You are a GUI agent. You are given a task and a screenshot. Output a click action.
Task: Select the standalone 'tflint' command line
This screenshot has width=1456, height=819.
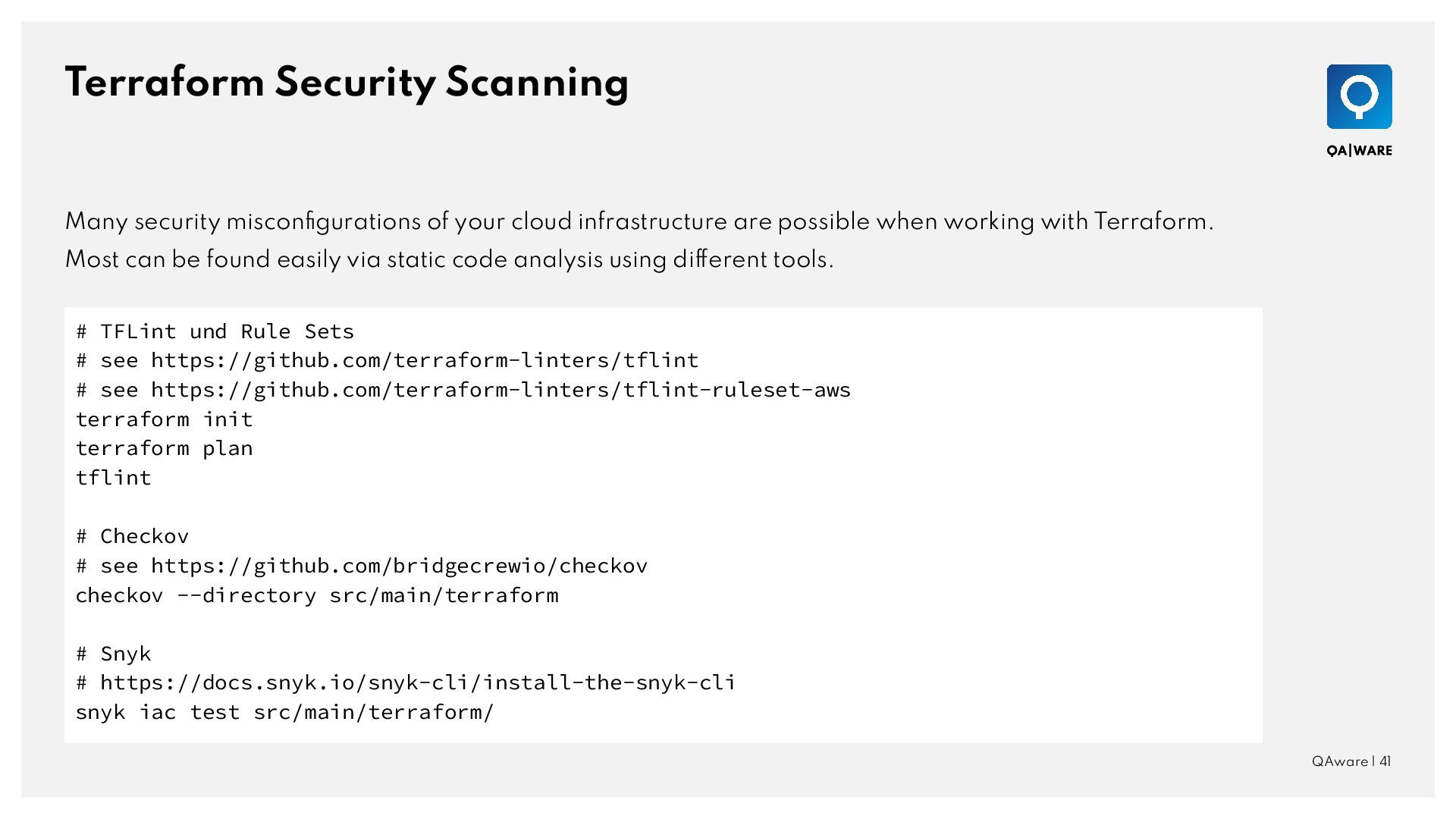113,478
